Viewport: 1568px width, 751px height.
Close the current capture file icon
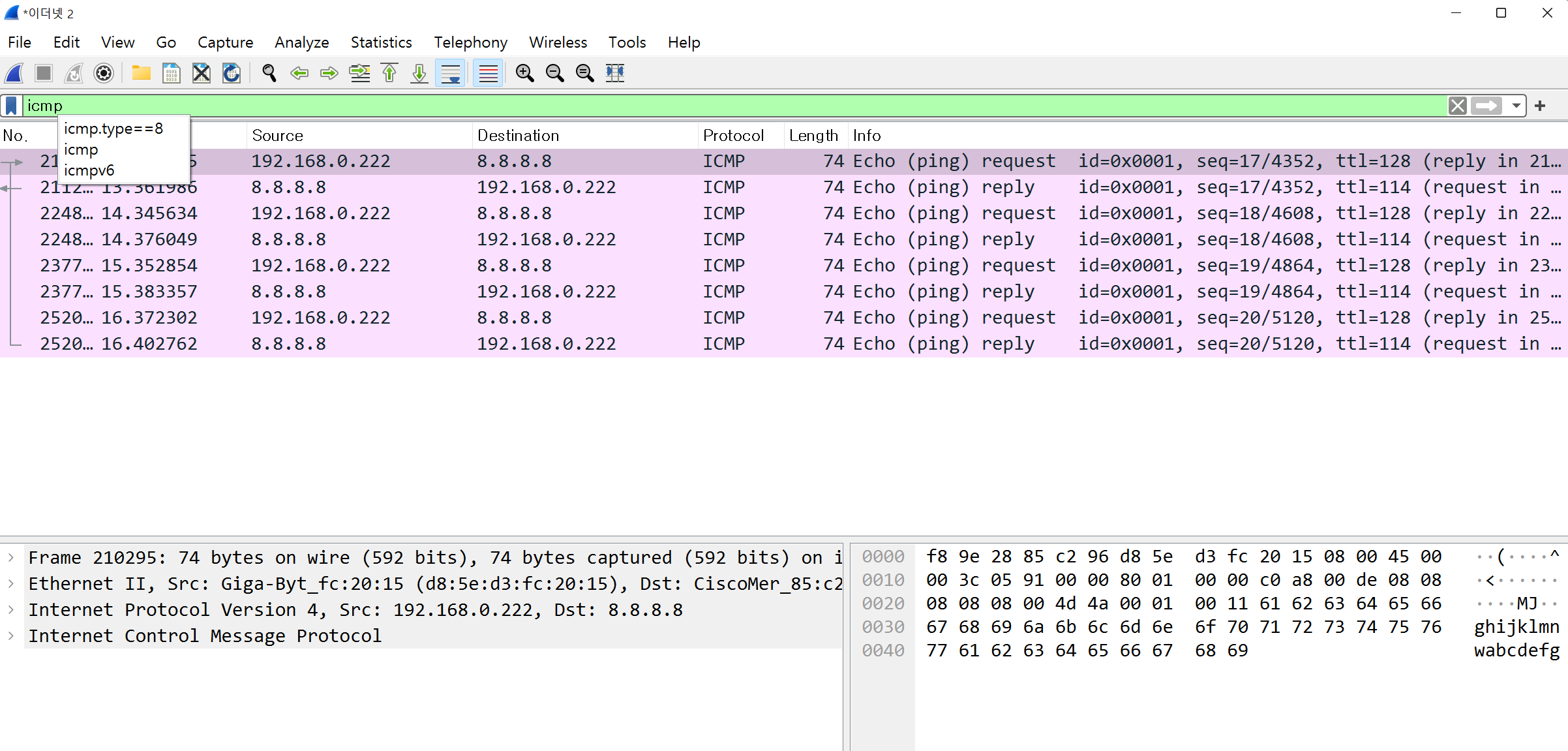202,73
